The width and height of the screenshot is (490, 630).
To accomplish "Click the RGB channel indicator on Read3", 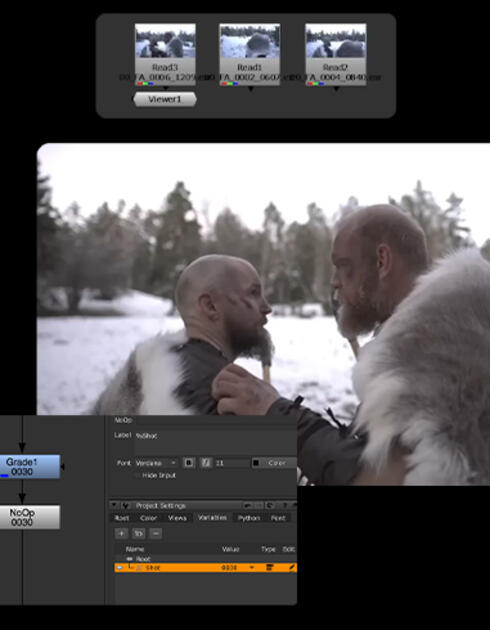I will 145,84.
